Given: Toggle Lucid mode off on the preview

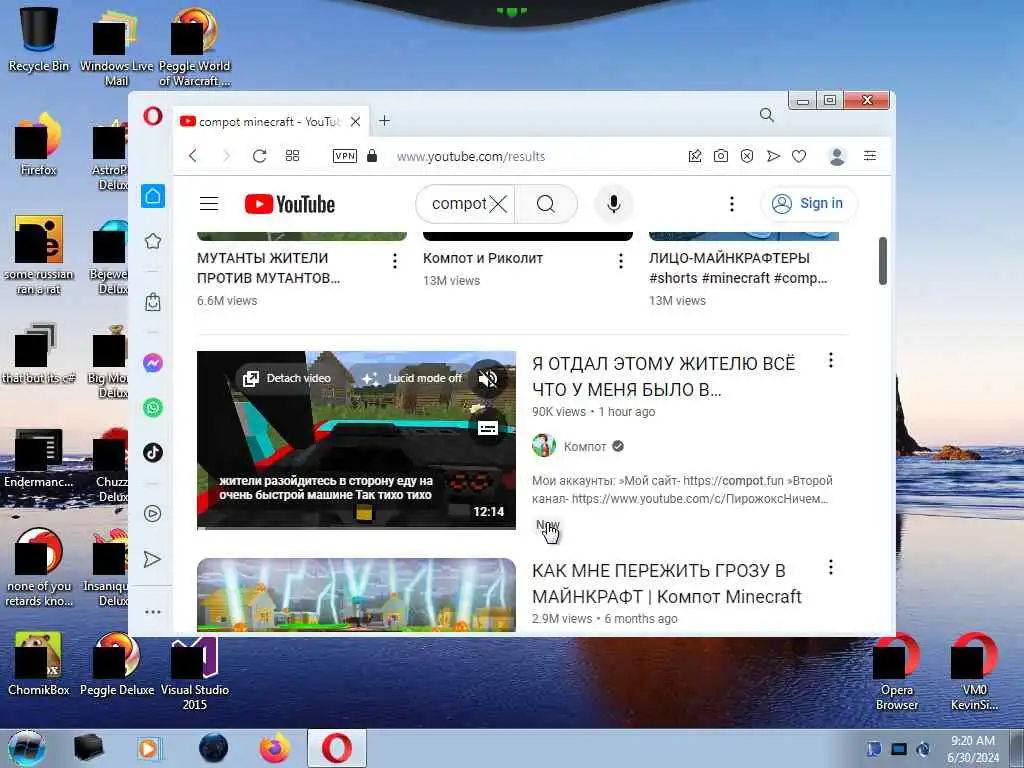Looking at the screenshot, I should 412,378.
